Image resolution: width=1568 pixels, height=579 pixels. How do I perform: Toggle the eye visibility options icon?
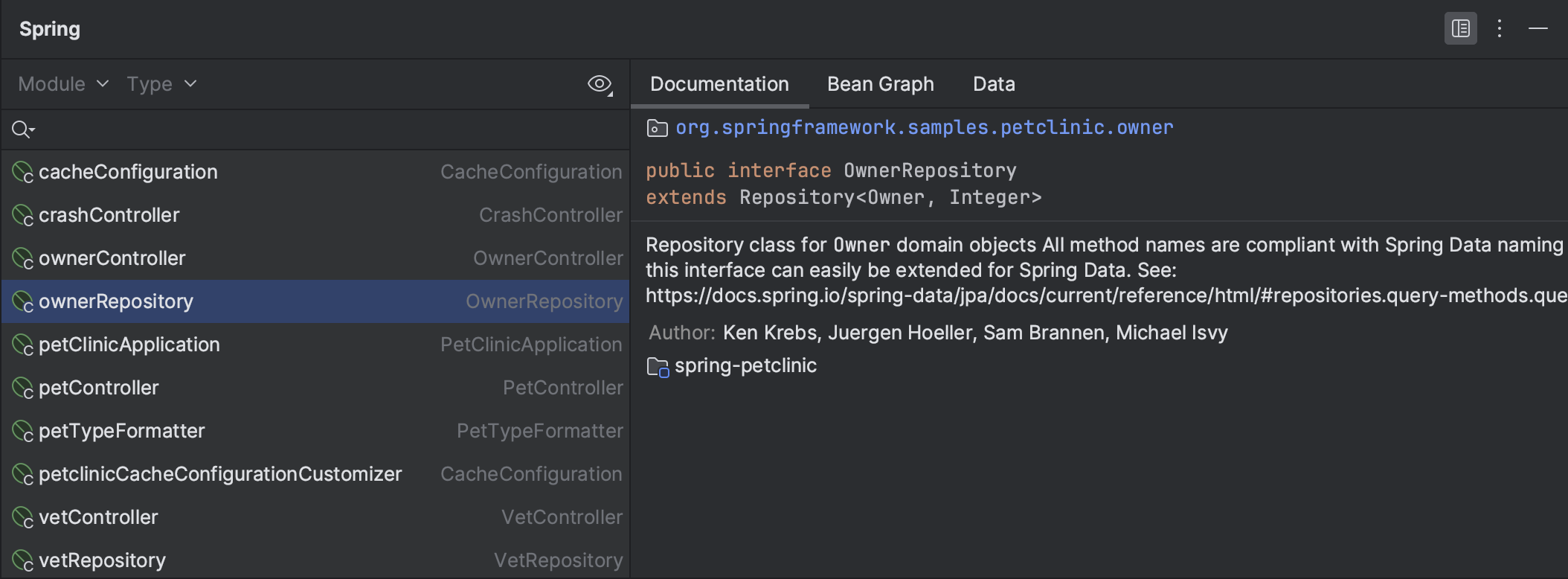coord(600,84)
